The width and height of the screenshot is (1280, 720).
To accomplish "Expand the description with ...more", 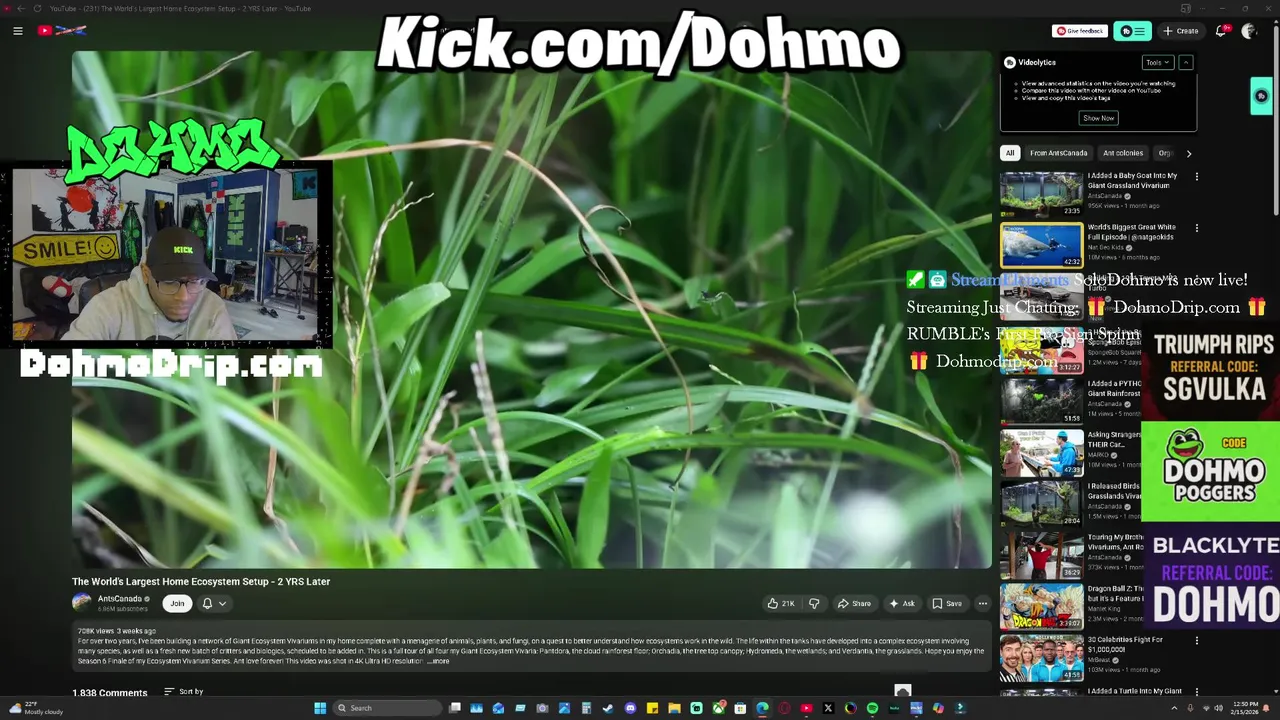I will click(x=438, y=661).
